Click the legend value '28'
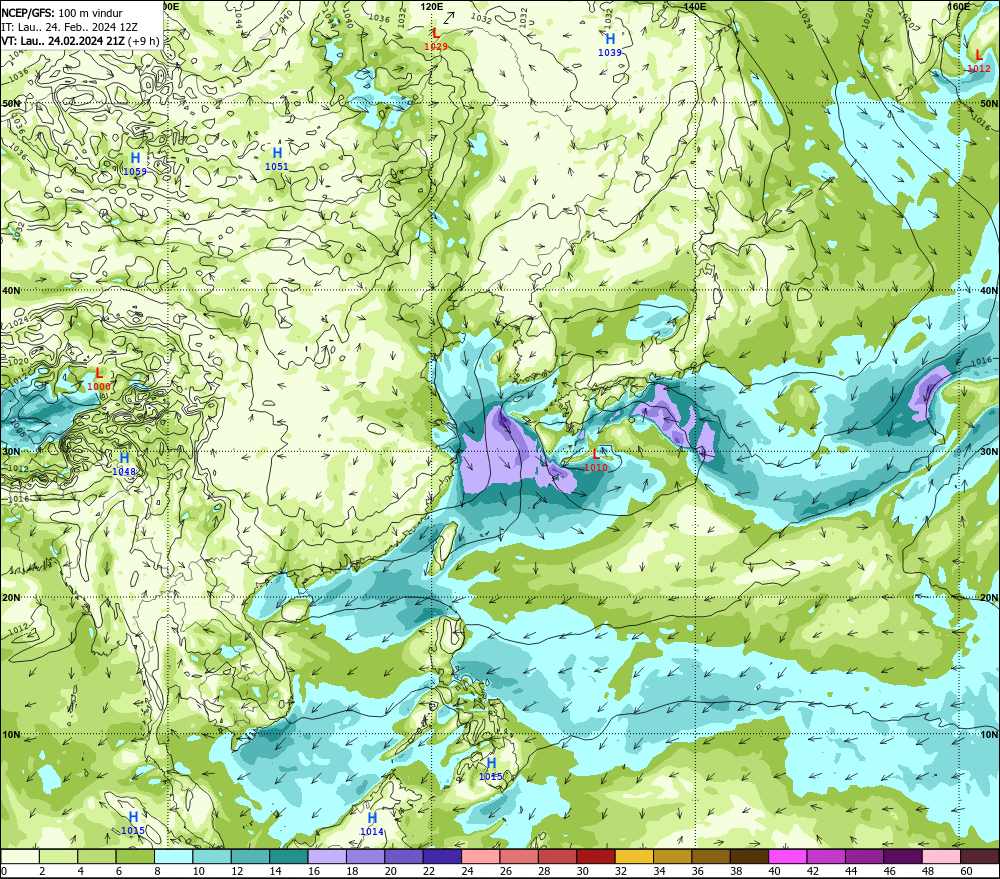1000x879 pixels. point(545,871)
